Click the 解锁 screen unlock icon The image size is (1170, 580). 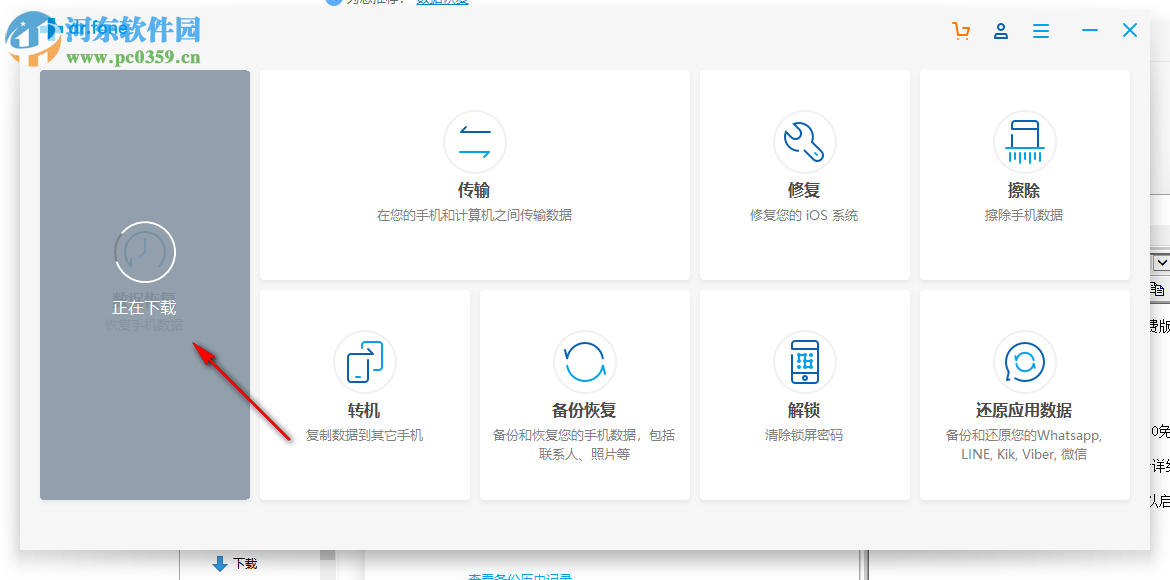(x=804, y=362)
